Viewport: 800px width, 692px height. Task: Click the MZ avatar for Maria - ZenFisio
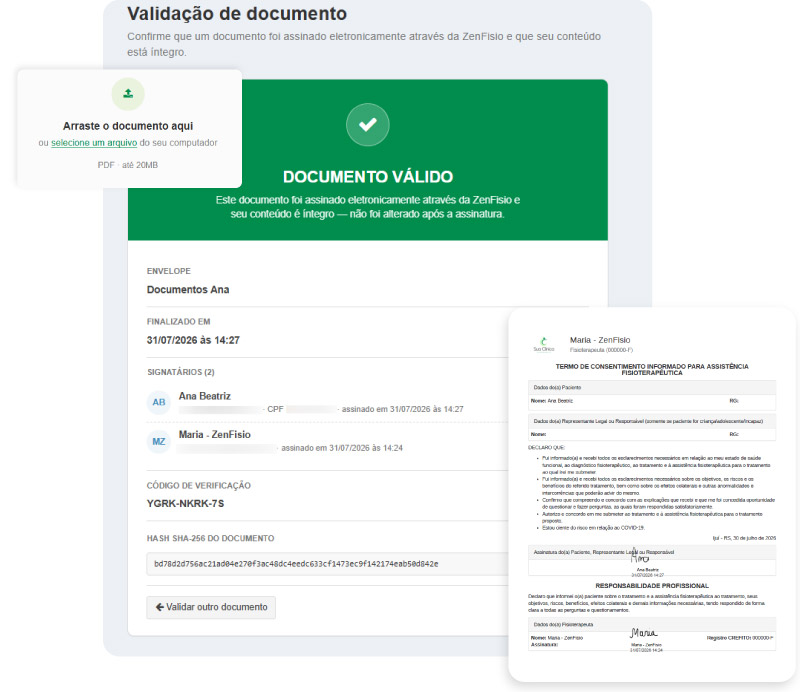coord(159,441)
